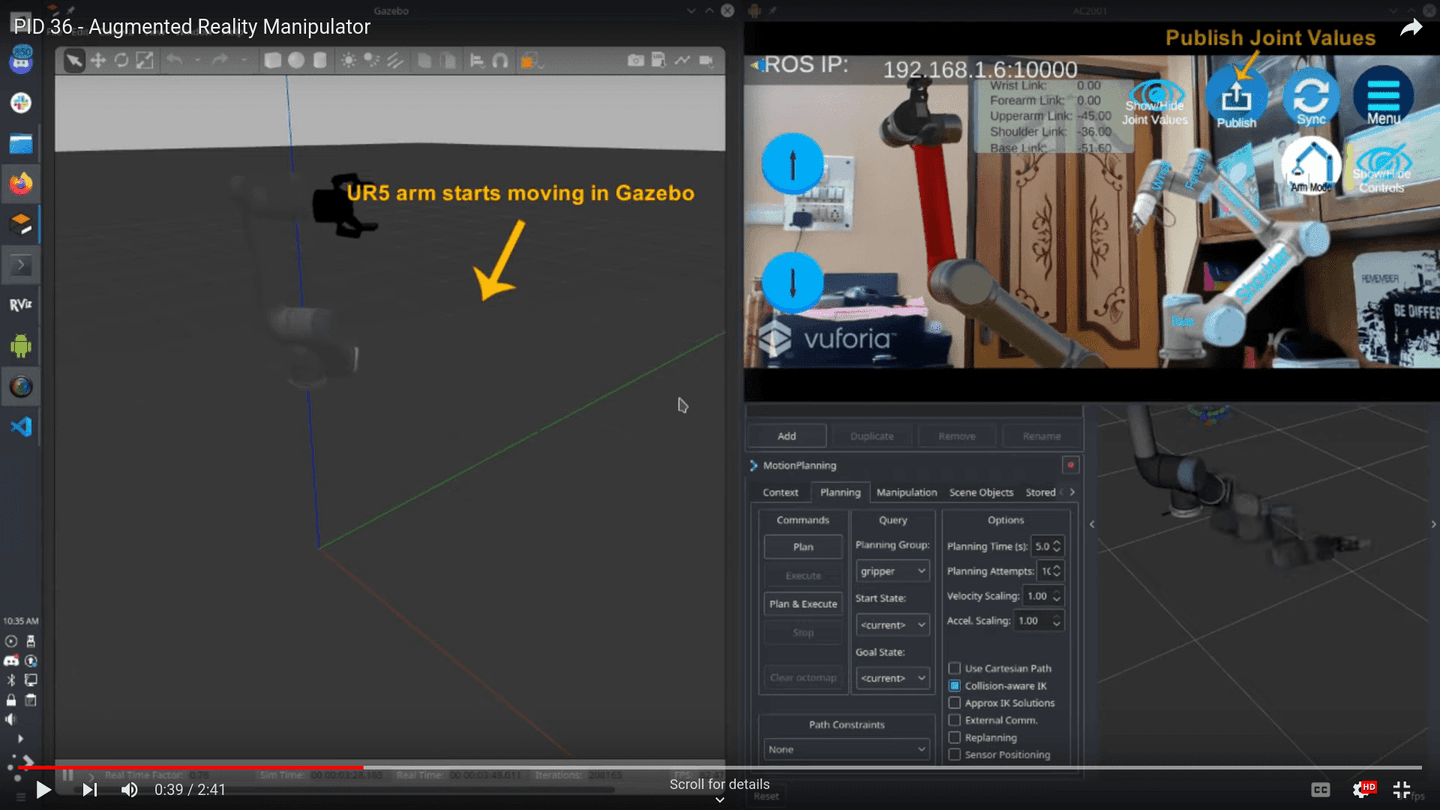Insert a box shape in Gazebo
The height and width of the screenshot is (810, 1440).
pos(272,61)
